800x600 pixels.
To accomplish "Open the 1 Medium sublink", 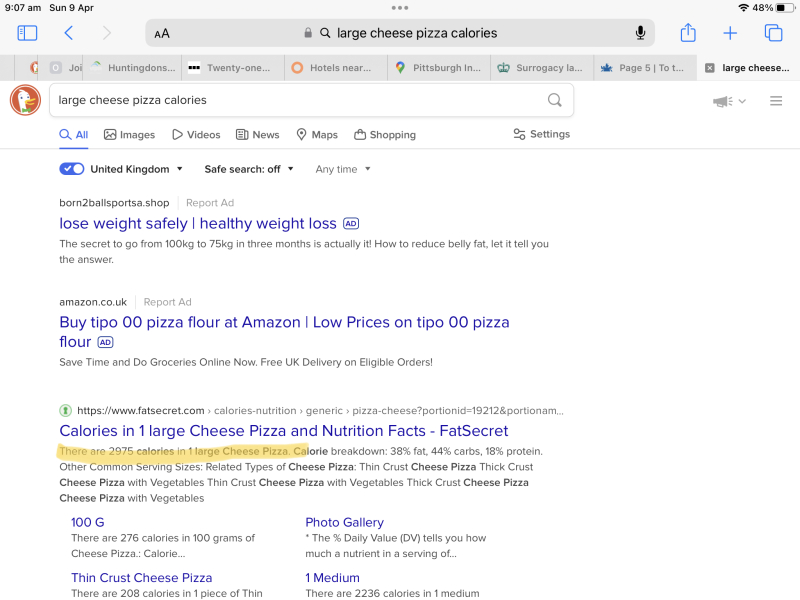I will [x=332, y=578].
